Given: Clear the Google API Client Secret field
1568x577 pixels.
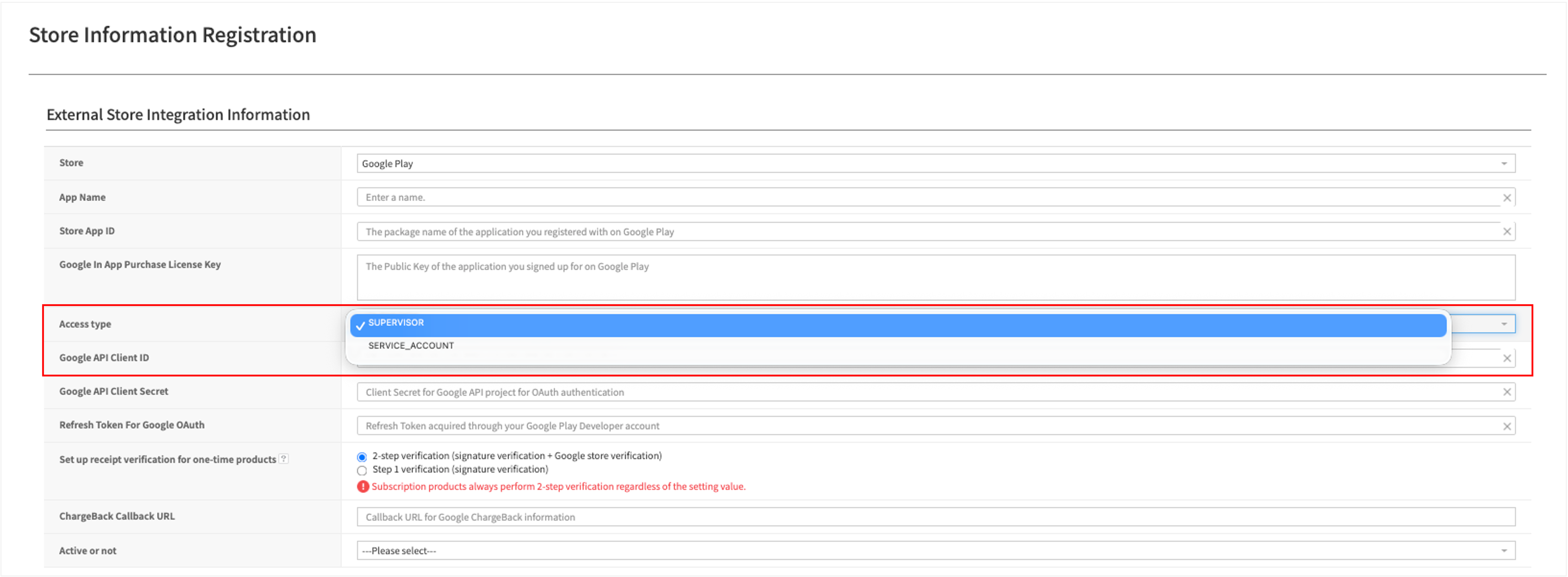Looking at the screenshot, I should click(1506, 393).
